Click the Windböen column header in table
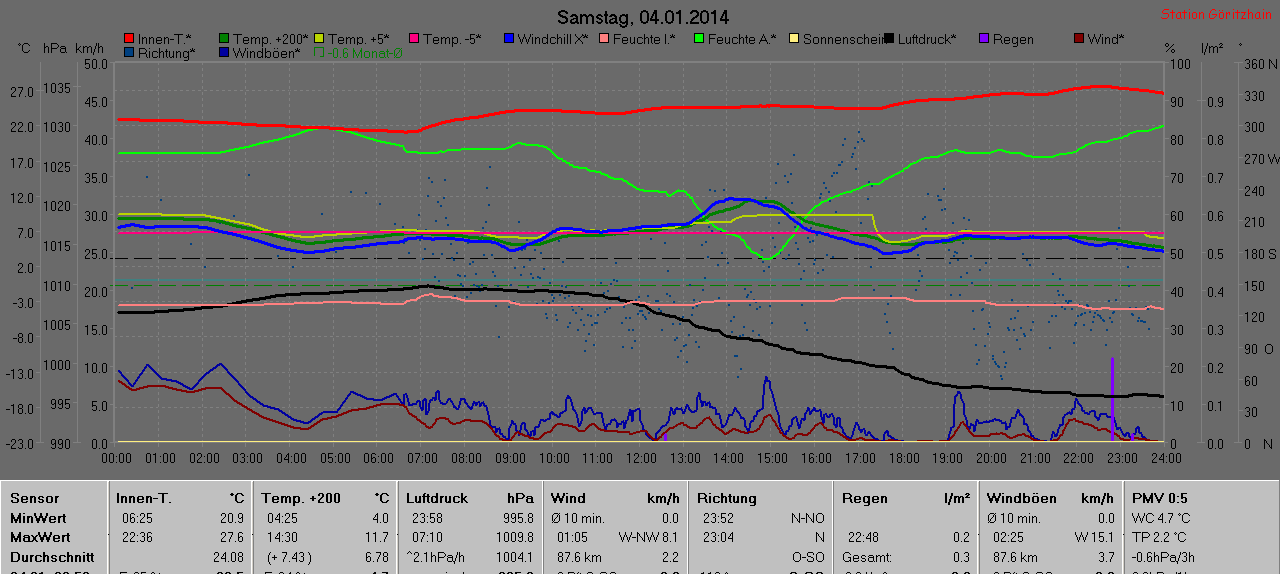 click(1019, 498)
